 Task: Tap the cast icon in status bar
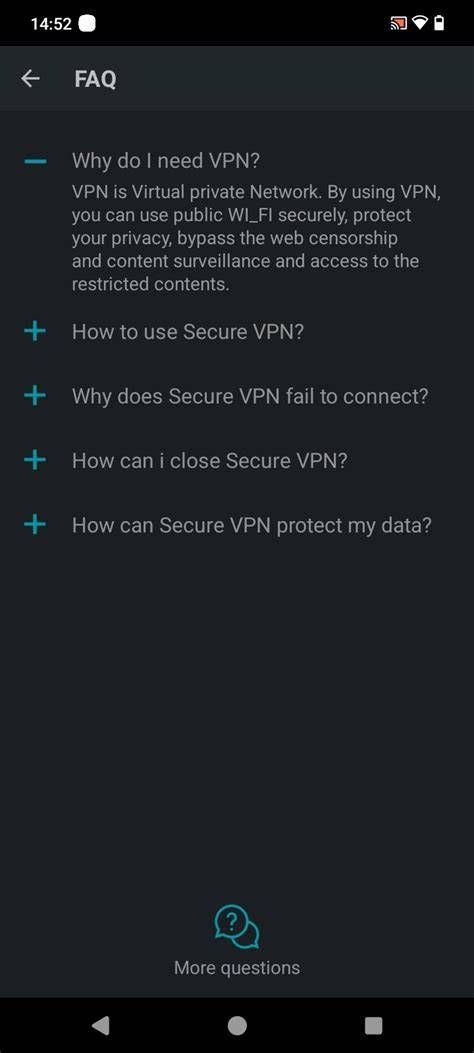398,24
